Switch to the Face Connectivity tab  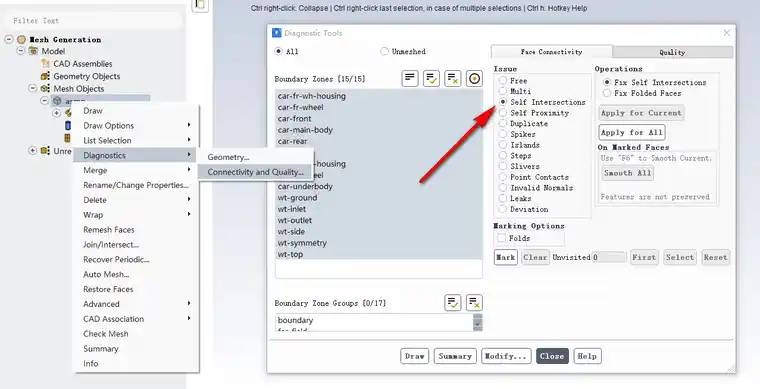pos(552,51)
